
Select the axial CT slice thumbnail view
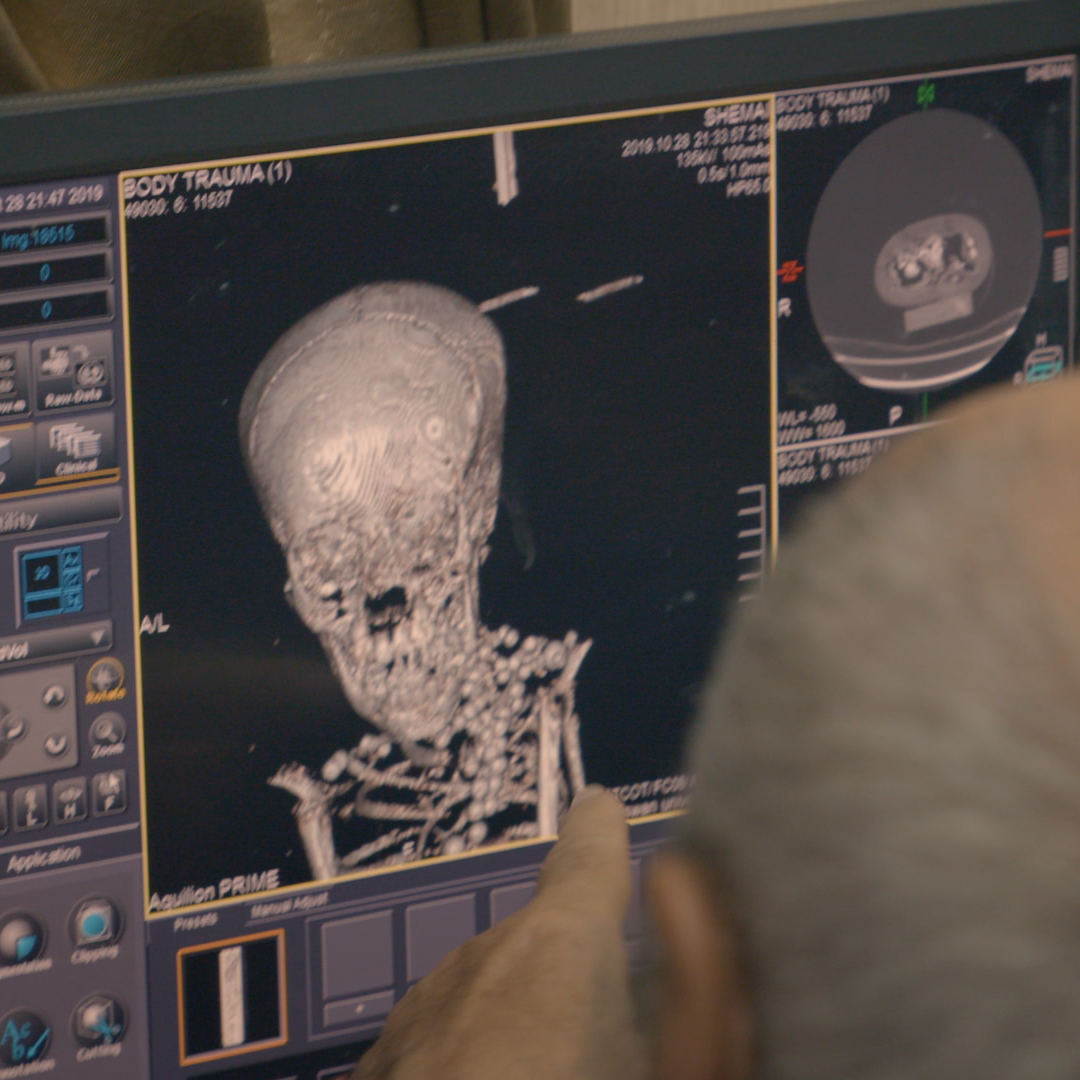[x=924, y=250]
